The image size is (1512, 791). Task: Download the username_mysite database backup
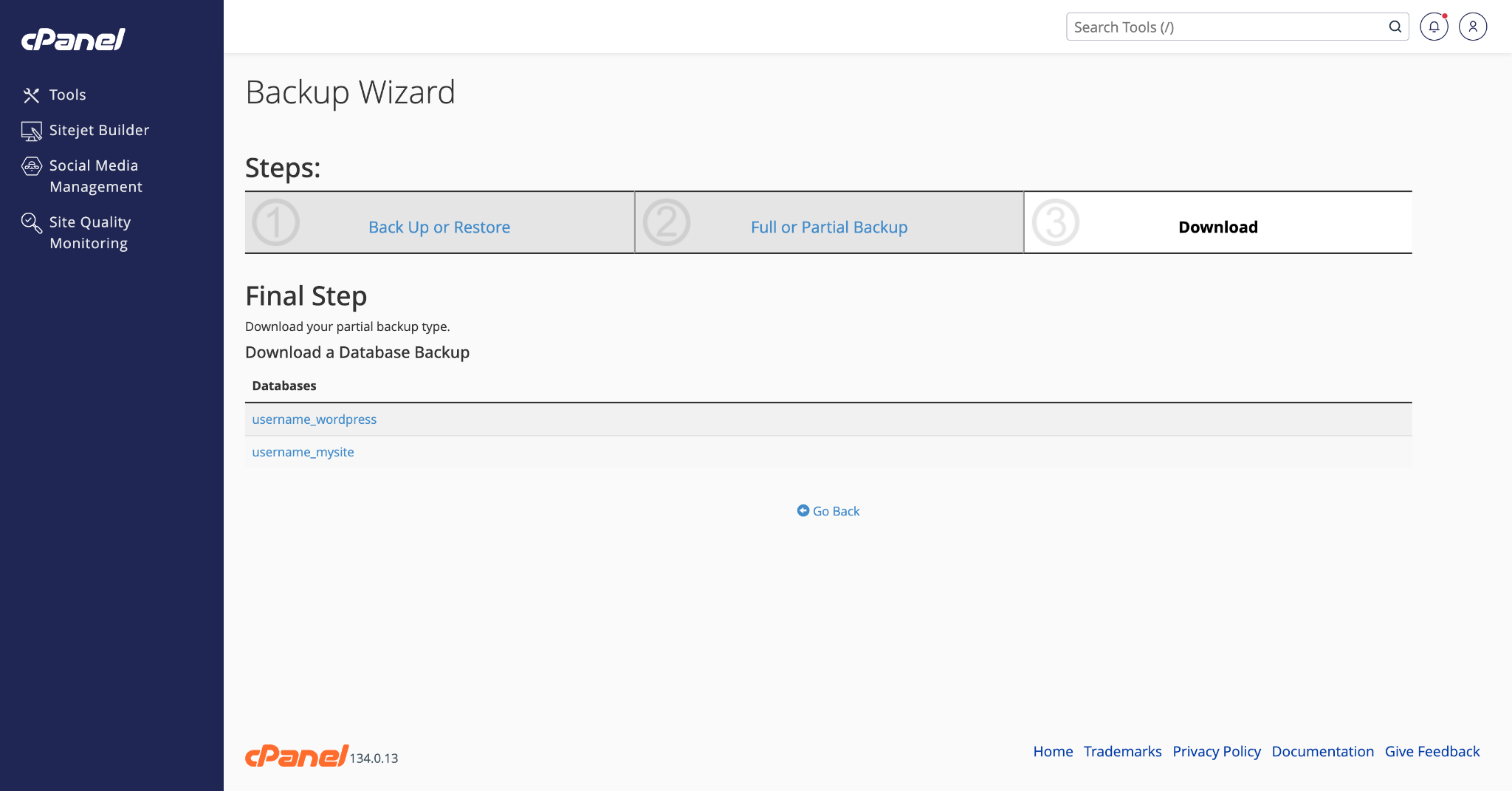click(x=303, y=452)
